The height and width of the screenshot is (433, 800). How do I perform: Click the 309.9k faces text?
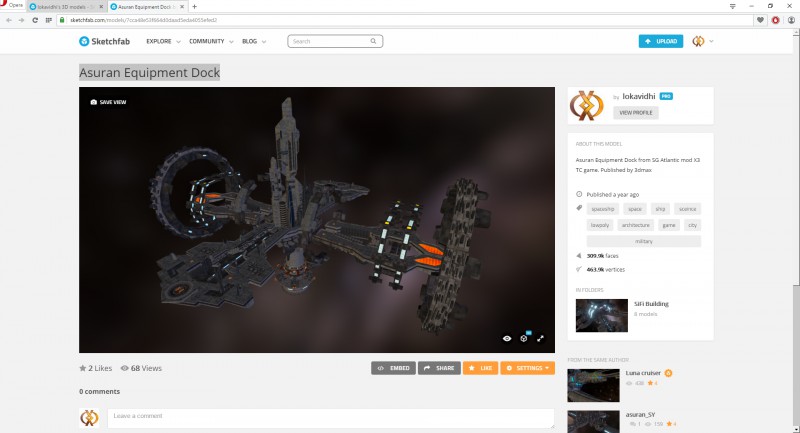603,256
